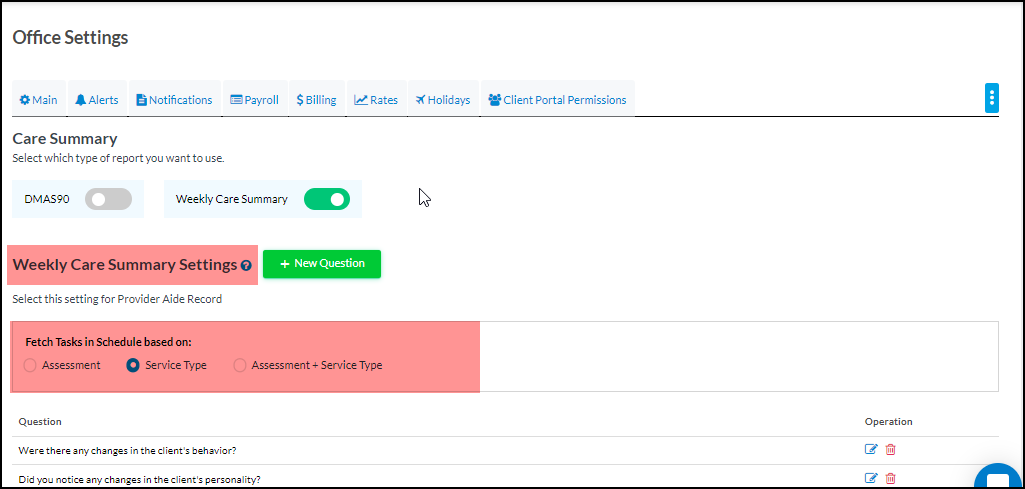The image size is (1025, 489).
Task: Open the chat widget bubble
Action: tap(1000, 478)
